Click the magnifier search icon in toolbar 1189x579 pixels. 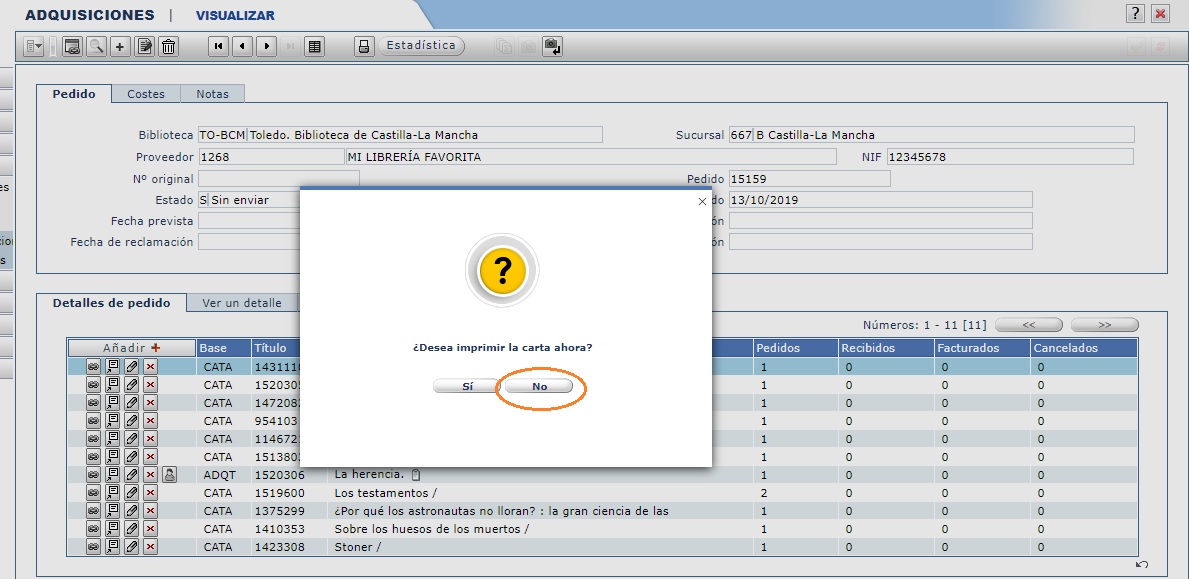click(x=96, y=46)
